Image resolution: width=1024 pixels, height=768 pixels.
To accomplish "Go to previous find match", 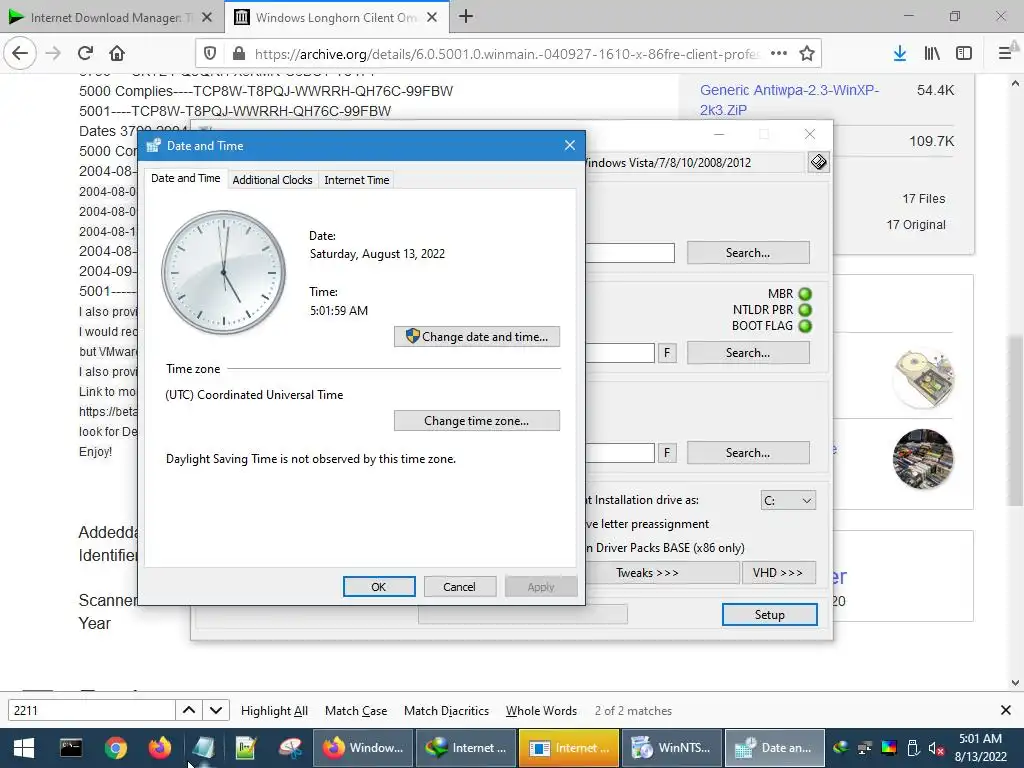I will click(x=189, y=711).
